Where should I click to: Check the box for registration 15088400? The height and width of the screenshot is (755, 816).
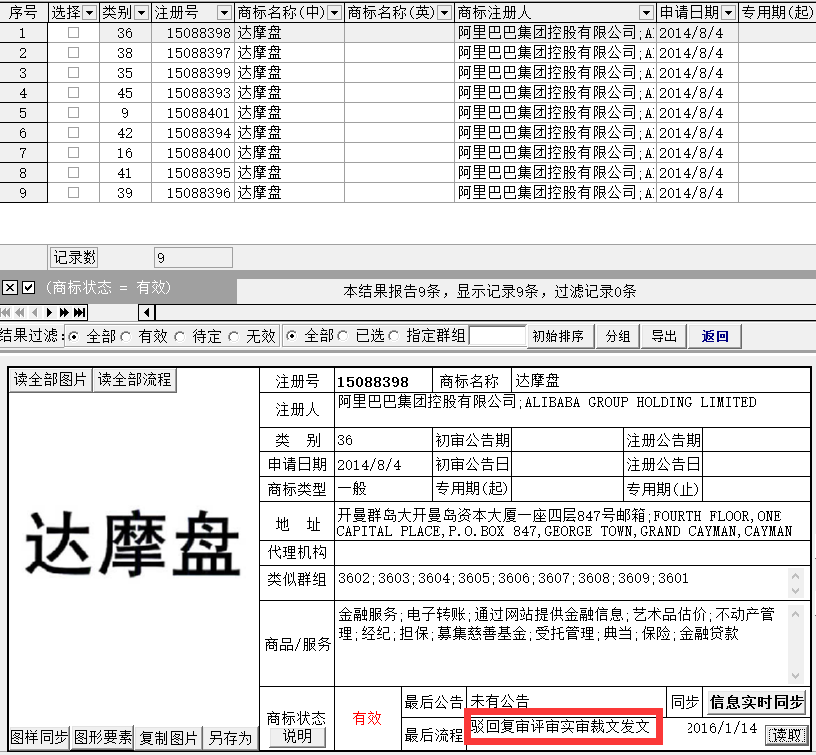click(73, 152)
